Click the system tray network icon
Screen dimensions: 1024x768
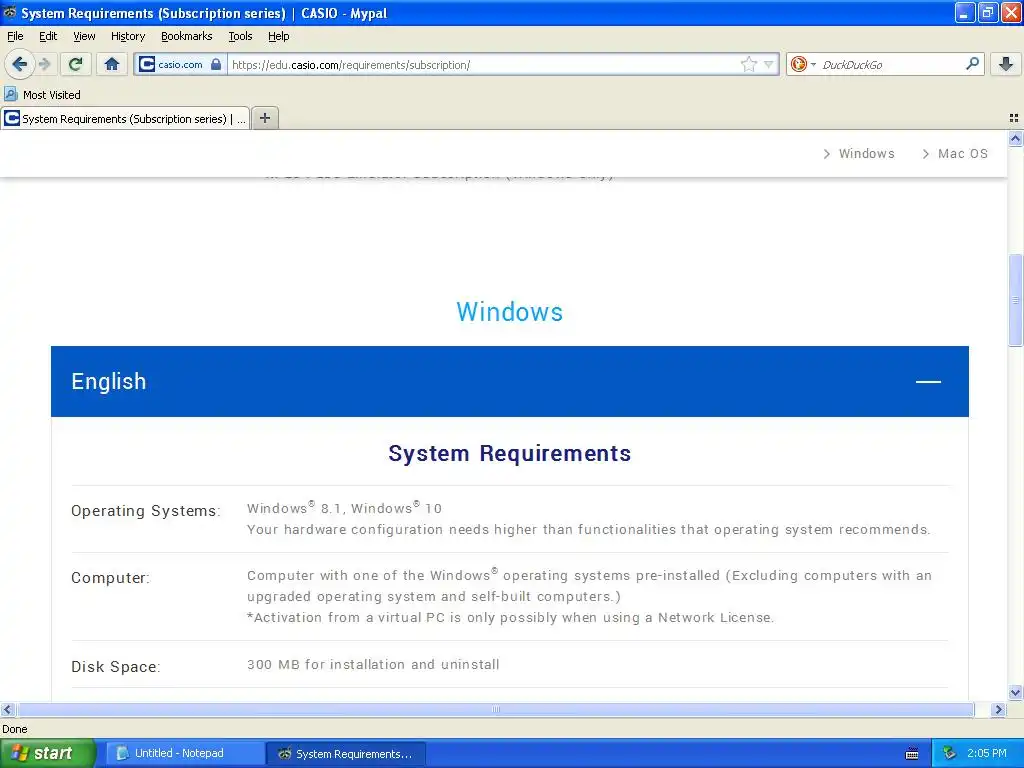pyautogui.click(x=949, y=753)
